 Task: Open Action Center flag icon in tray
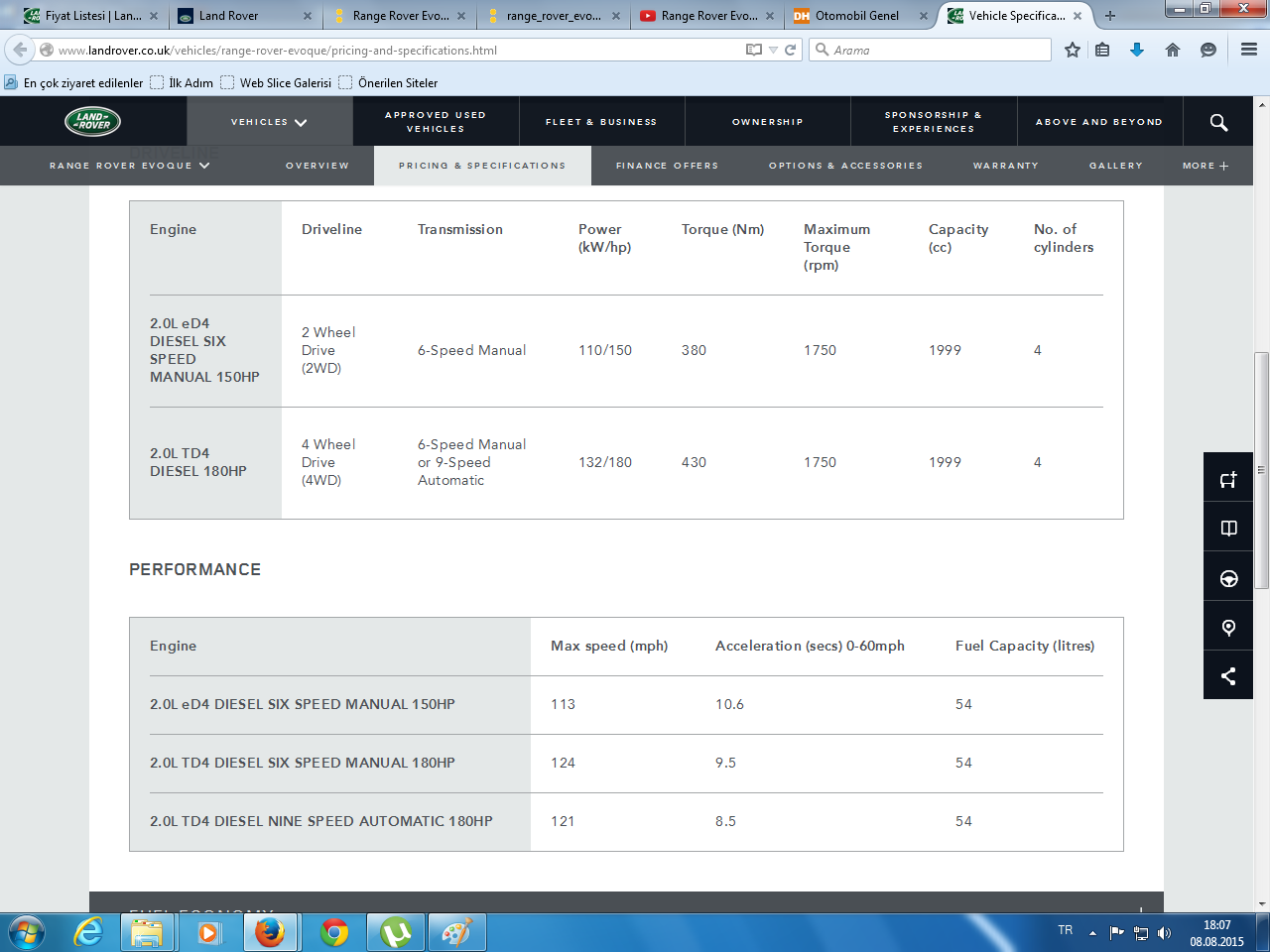(x=1117, y=932)
